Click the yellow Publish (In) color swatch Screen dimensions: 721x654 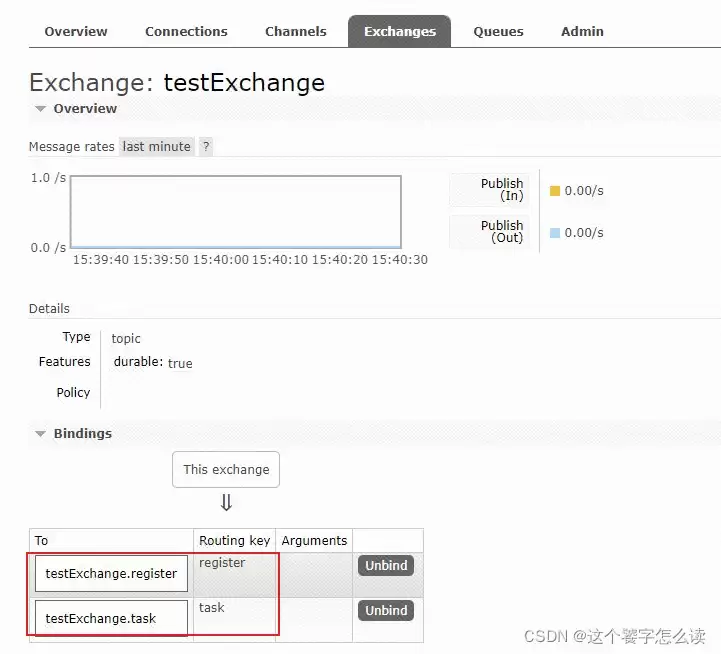tap(555, 190)
